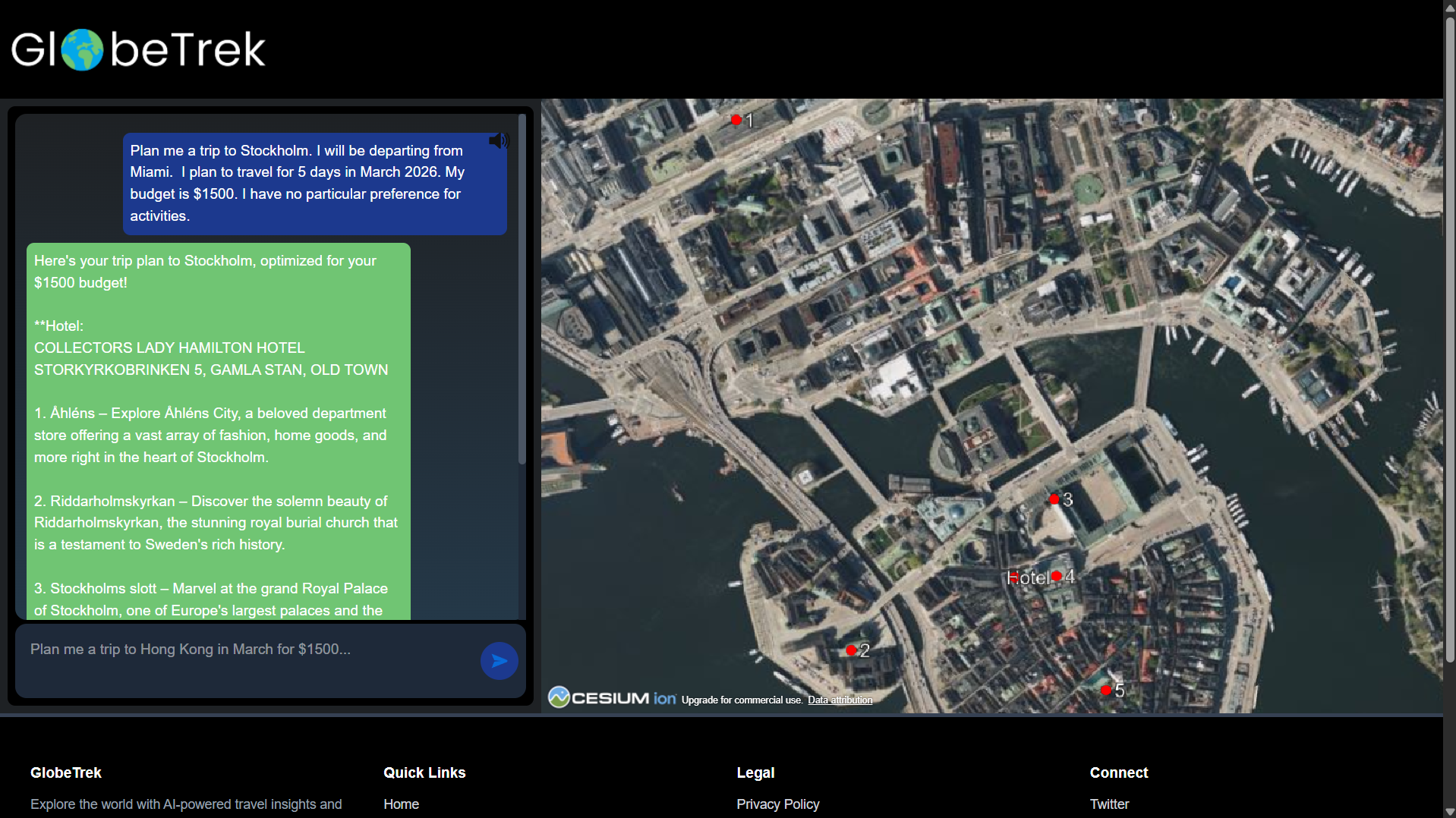Click the "GlobeTrek" footer heading
Screen dimensions: 1456x818
click(66, 772)
